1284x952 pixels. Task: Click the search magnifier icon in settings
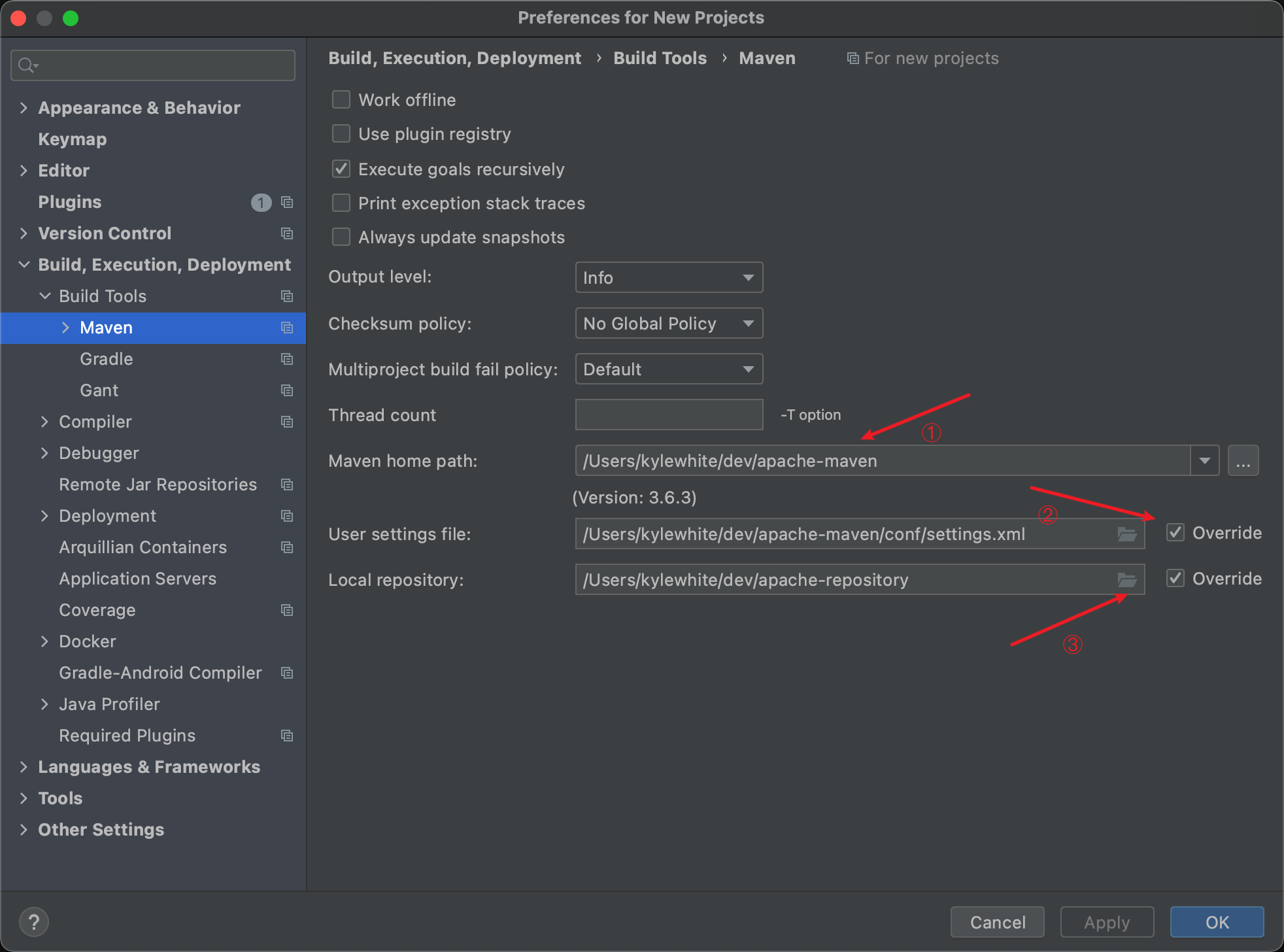coord(27,65)
